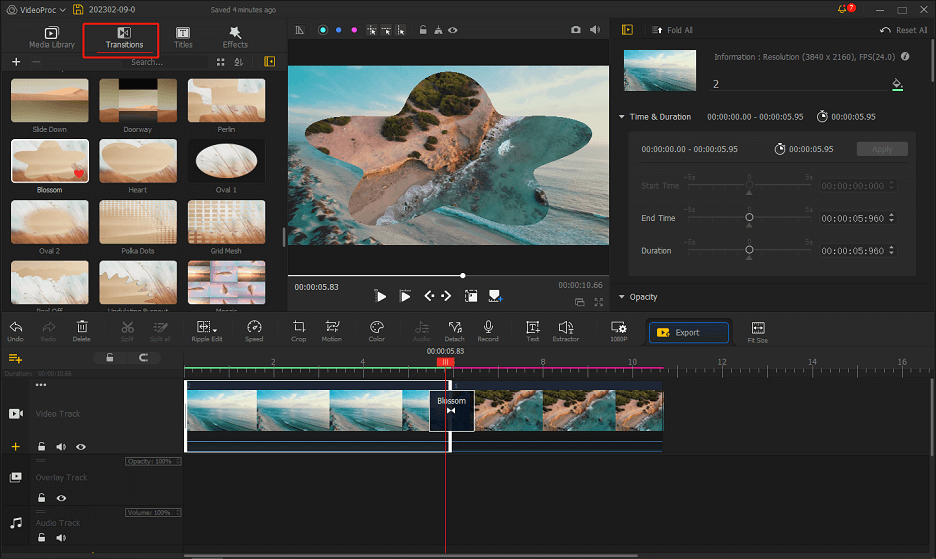
Task: Select the Perlin transition thumbnail
Action: click(226, 101)
